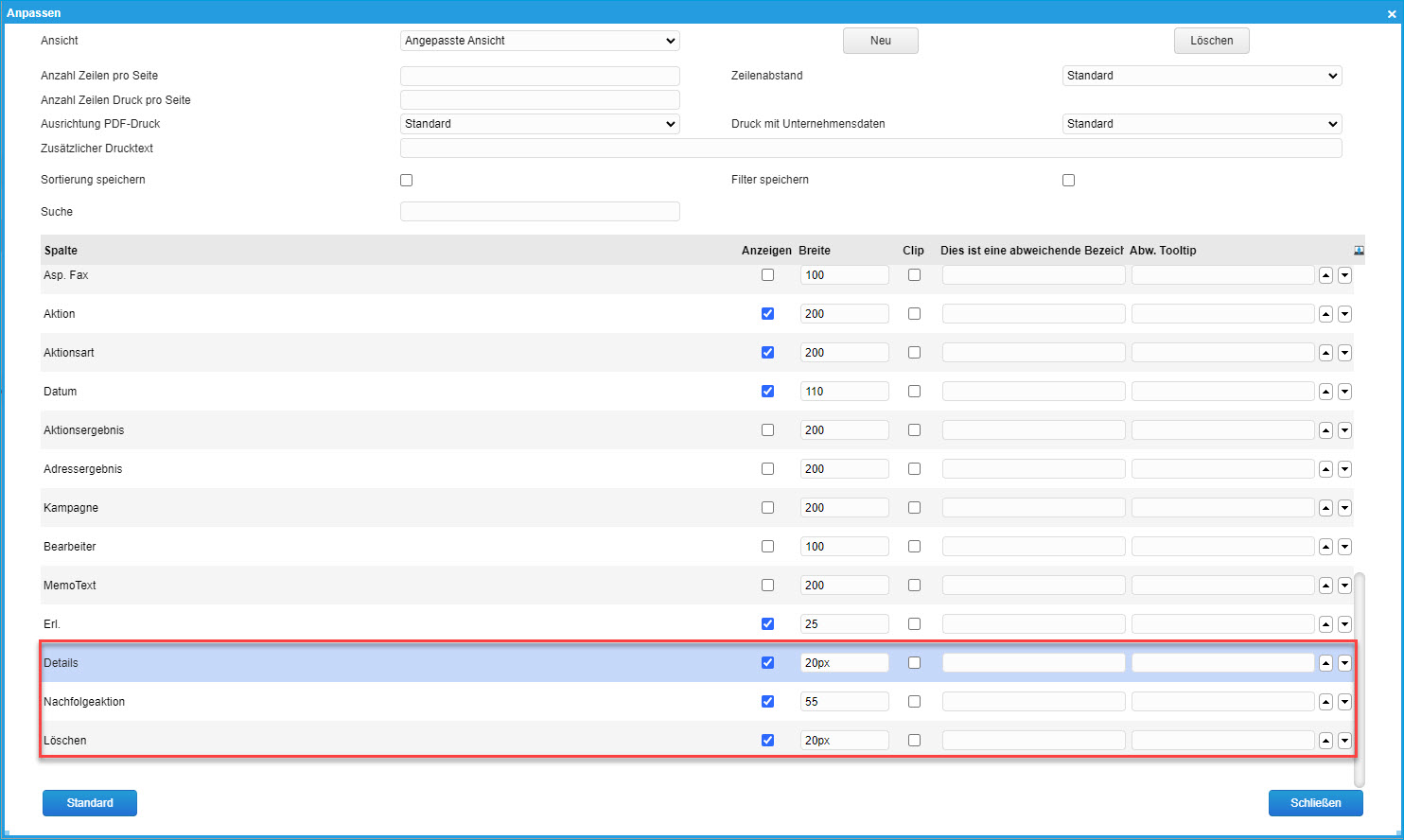This screenshot has height=840, width=1404.
Task: Click the Neu button
Action: pos(881,41)
